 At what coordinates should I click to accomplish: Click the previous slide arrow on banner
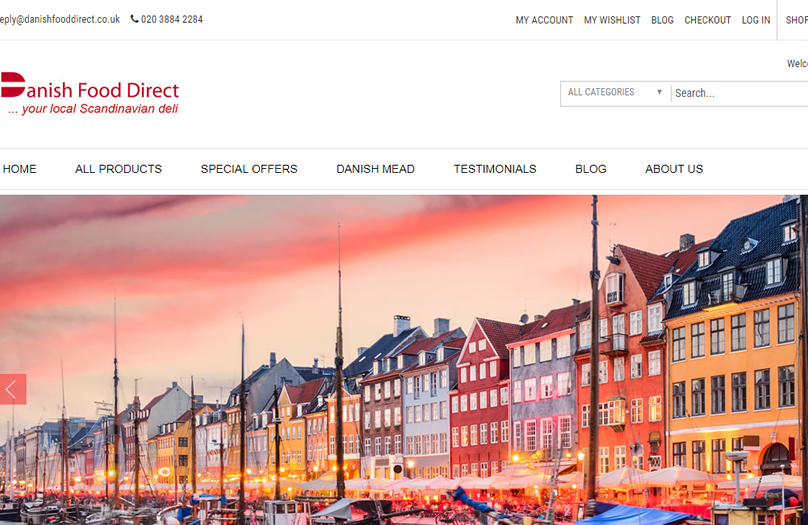(13, 389)
